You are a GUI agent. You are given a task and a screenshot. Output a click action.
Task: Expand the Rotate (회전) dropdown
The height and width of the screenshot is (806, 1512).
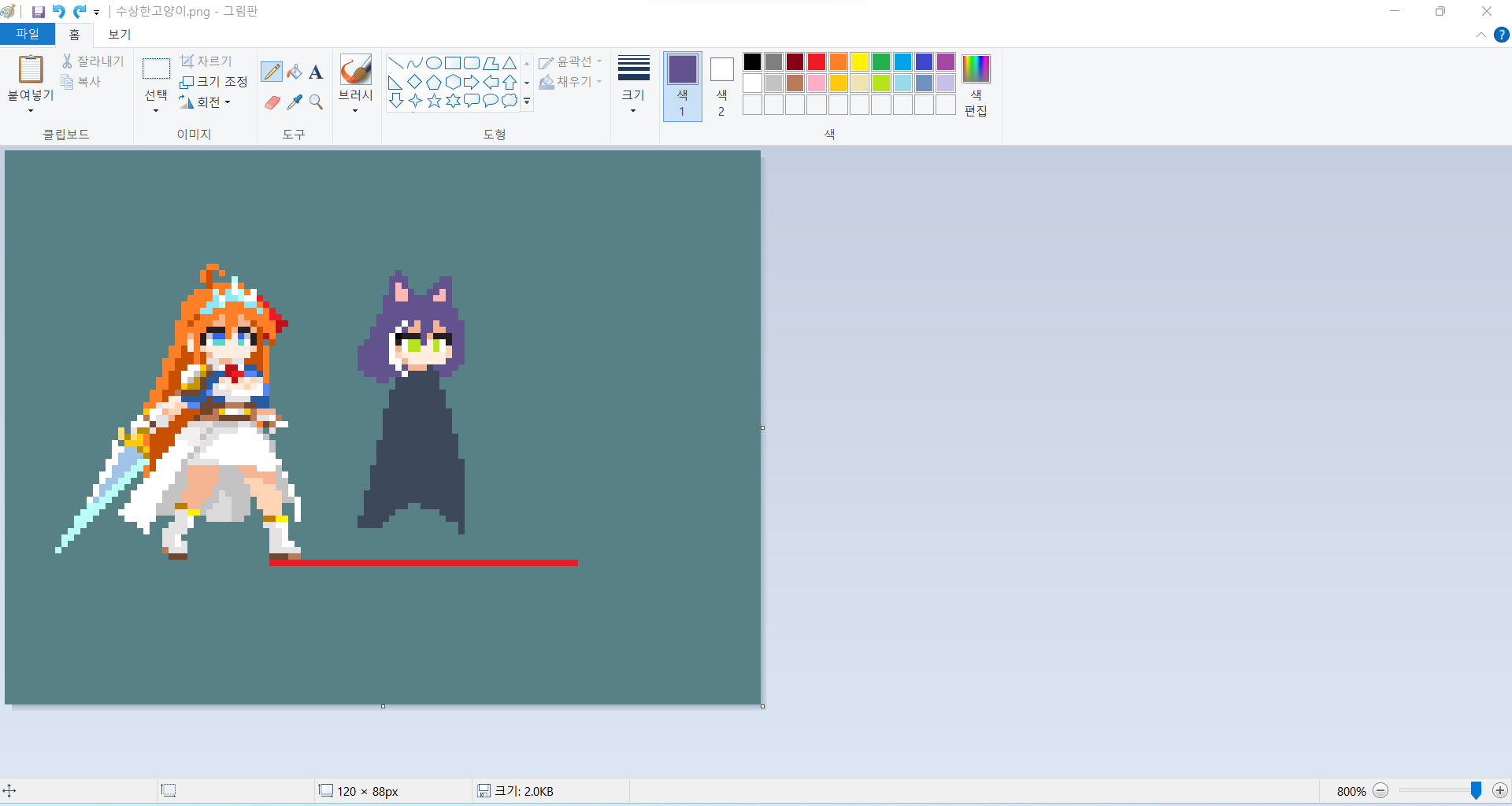(x=208, y=102)
